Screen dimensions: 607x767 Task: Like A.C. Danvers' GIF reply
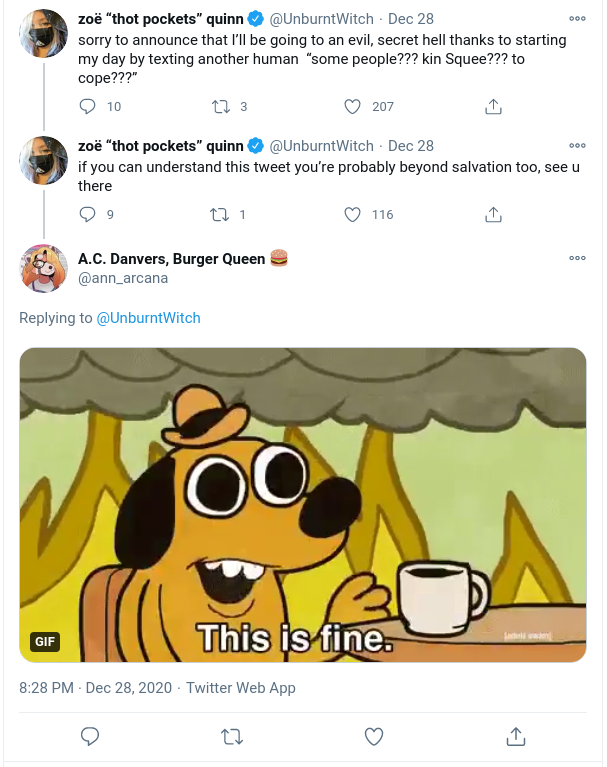[374, 736]
